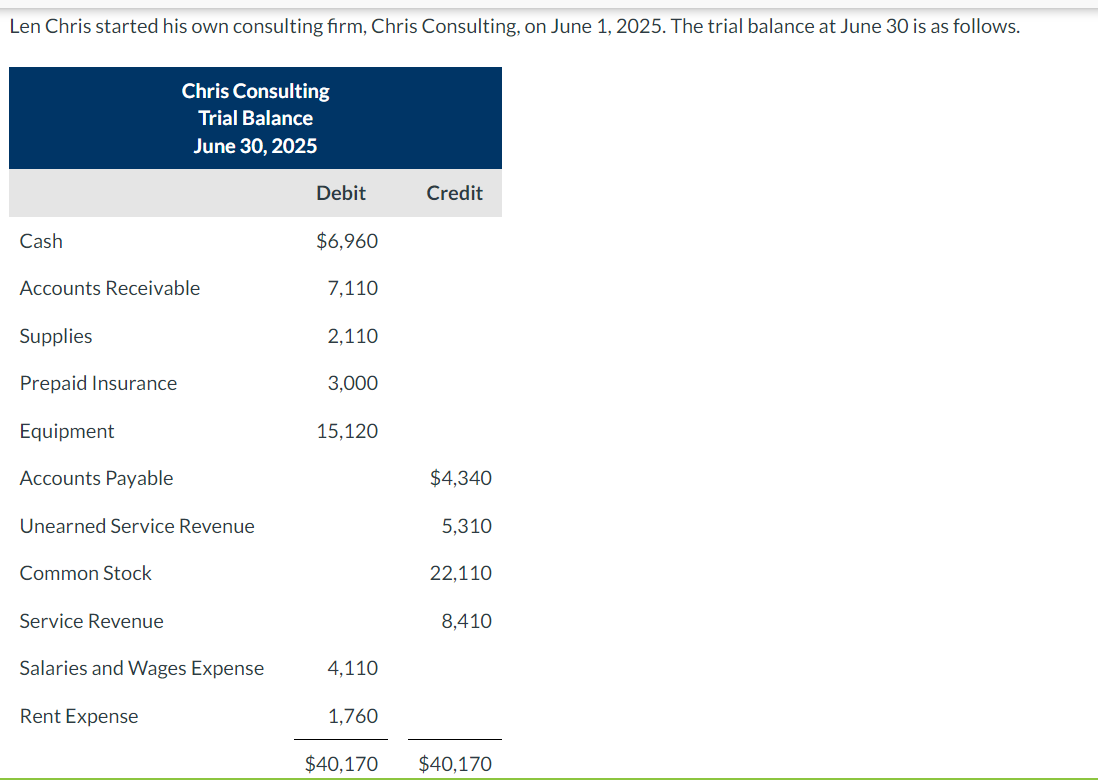Select the Supplies account label
The height and width of the screenshot is (780, 1098).
[x=55, y=335]
